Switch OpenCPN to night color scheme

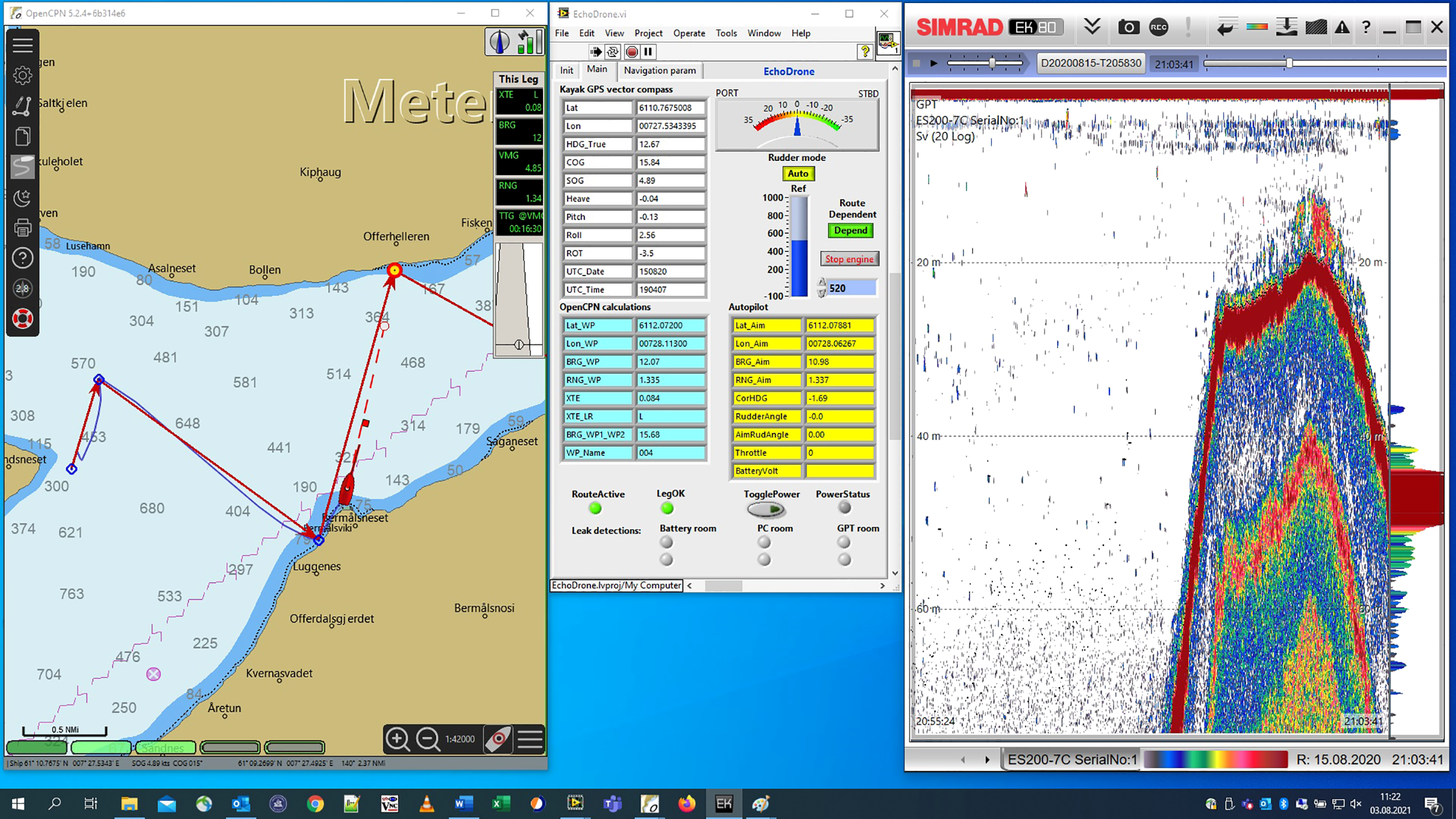click(22, 197)
